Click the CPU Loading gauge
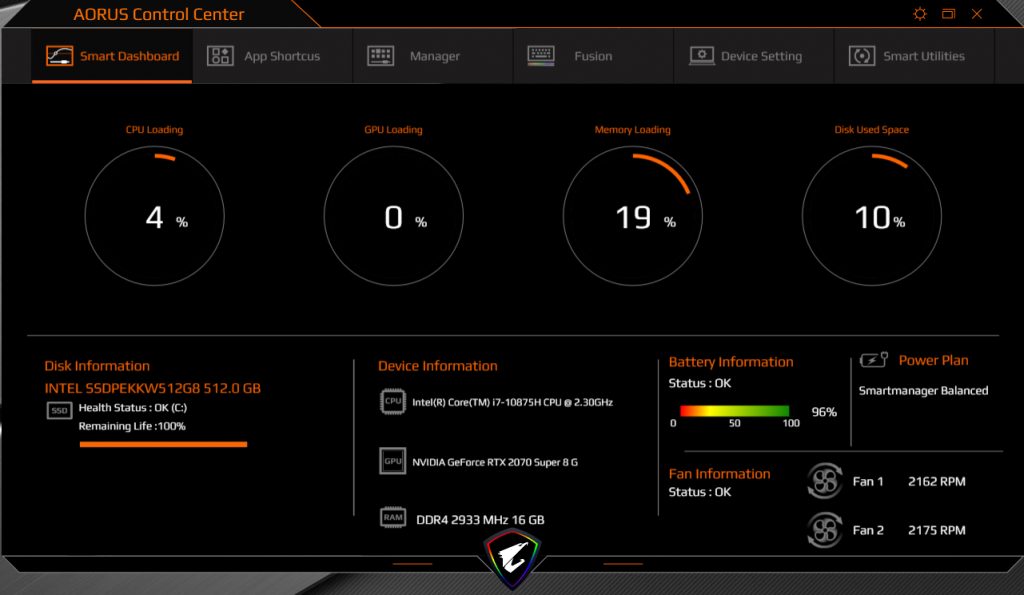The width and height of the screenshot is (1024, 595). (x=155, y=216)
